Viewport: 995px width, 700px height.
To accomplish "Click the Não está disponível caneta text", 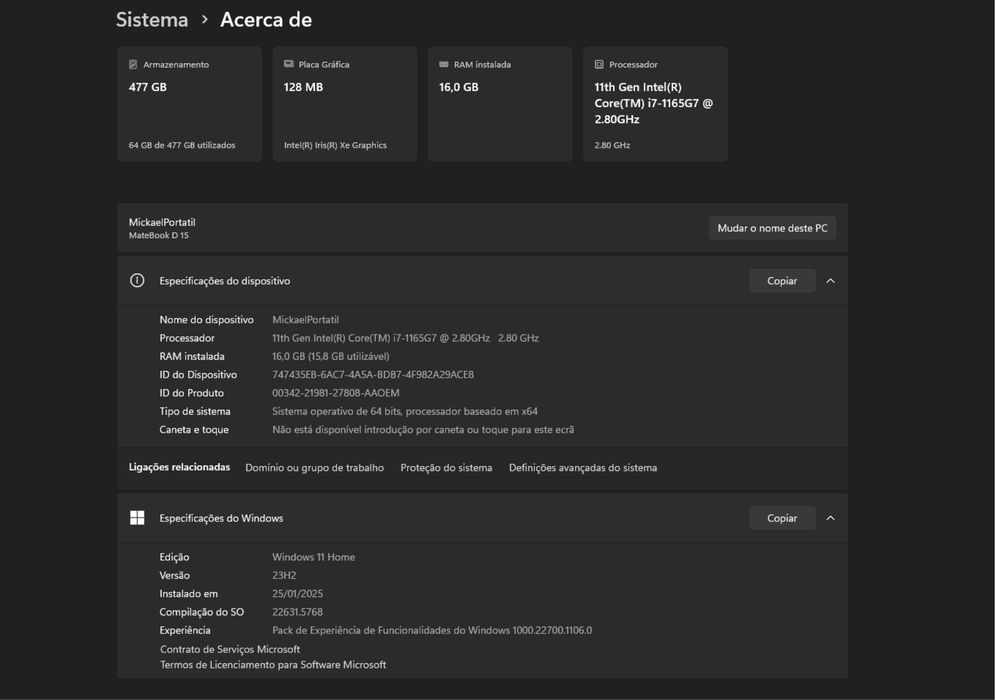I will point(423,430).
